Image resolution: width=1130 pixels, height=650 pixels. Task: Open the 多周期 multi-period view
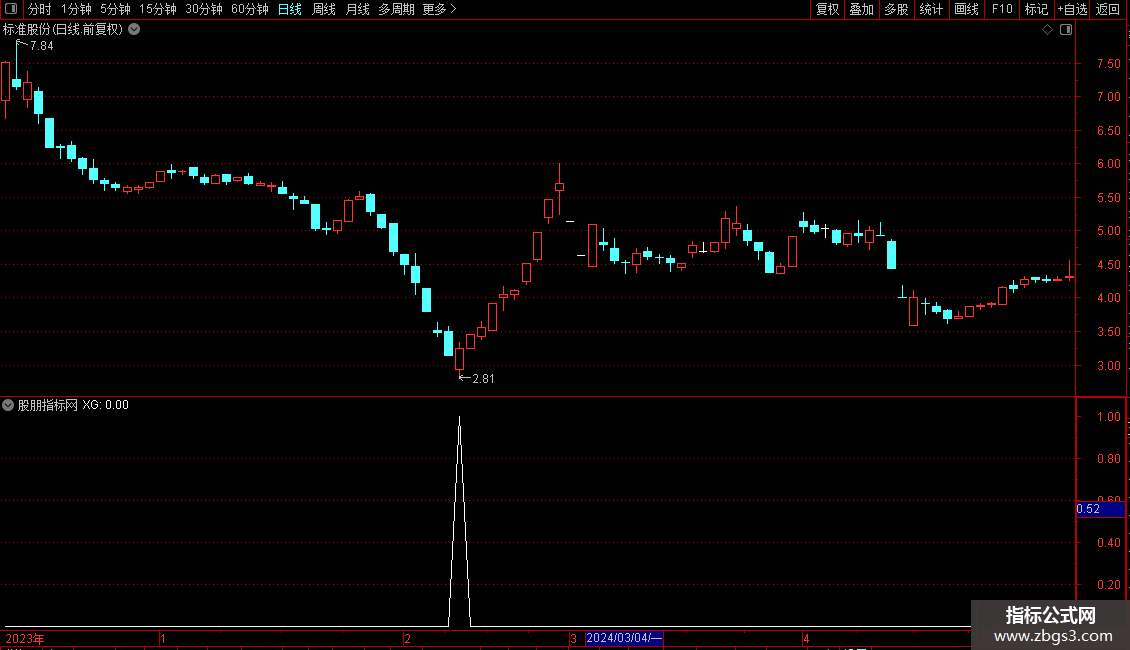click(396, 9)
